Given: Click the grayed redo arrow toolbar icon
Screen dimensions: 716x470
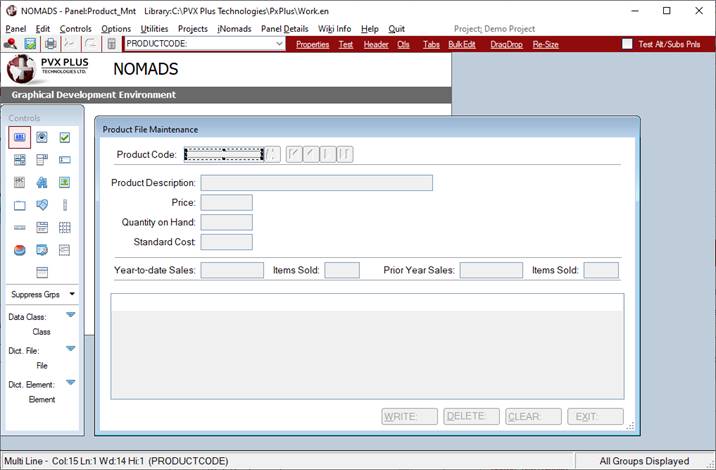Looking at the screenshot, I should (91, 44).
